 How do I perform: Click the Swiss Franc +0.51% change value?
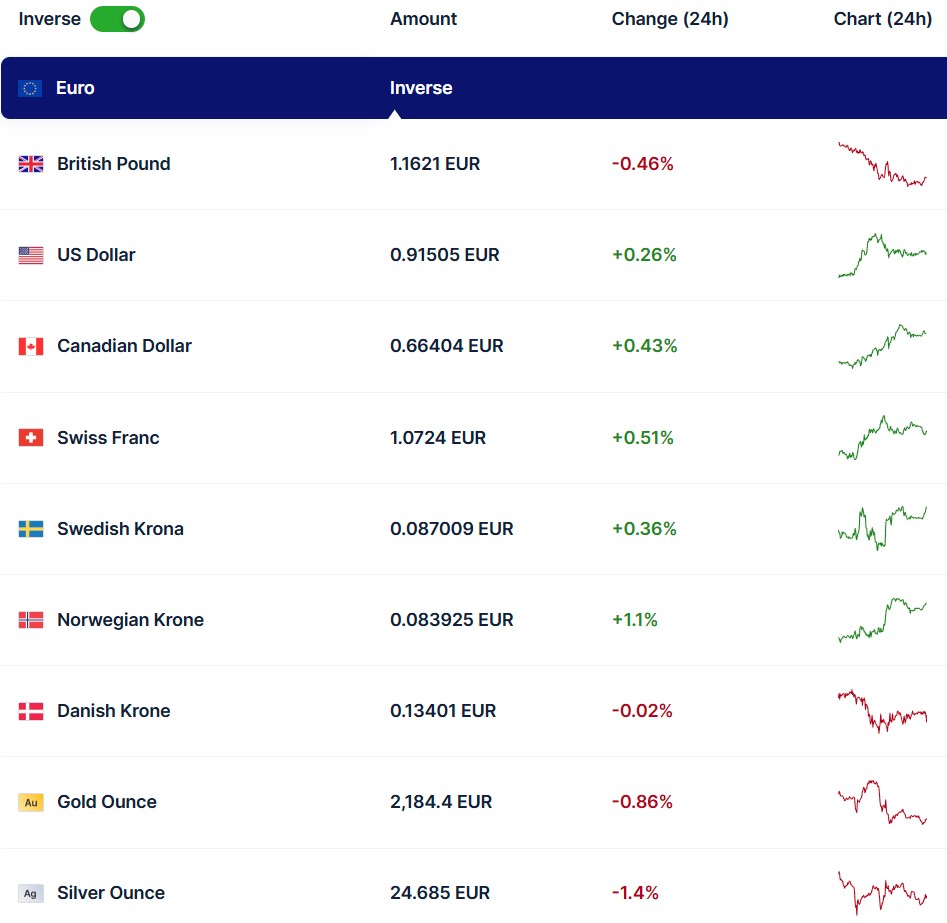[x=643, y=438]
